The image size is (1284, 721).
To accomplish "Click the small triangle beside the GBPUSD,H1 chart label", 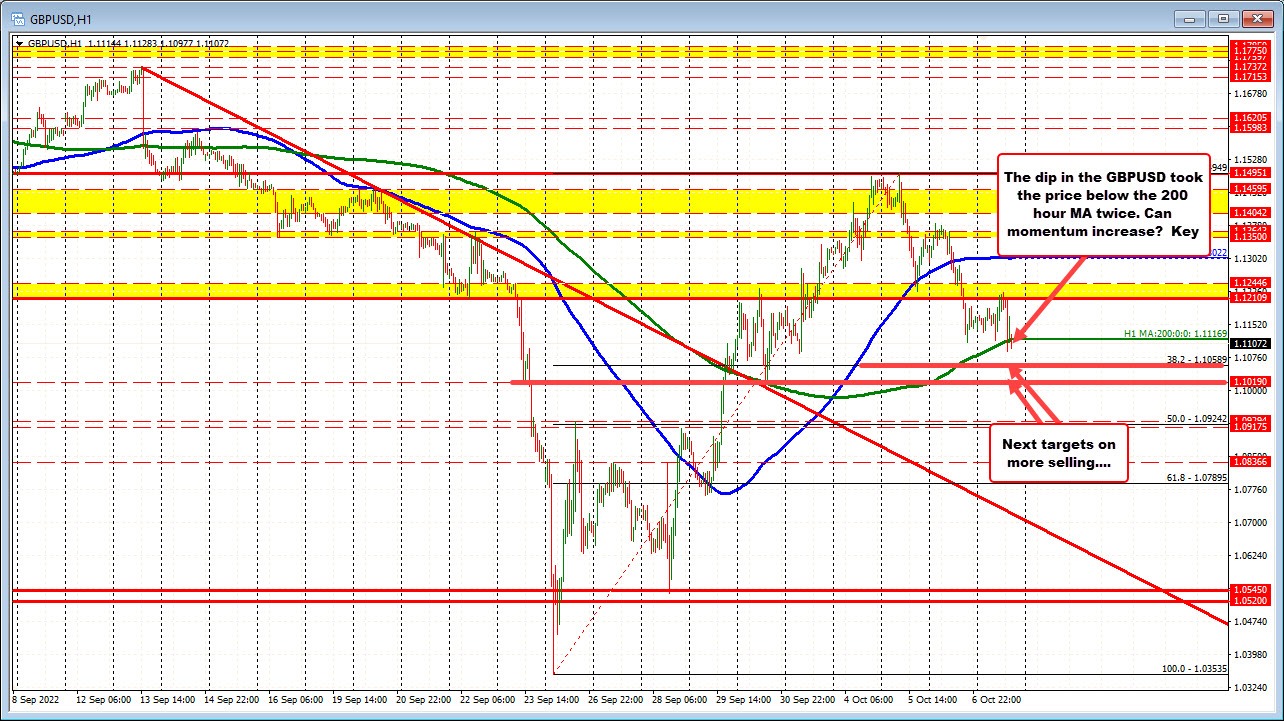I will click(x=20, y=44).
